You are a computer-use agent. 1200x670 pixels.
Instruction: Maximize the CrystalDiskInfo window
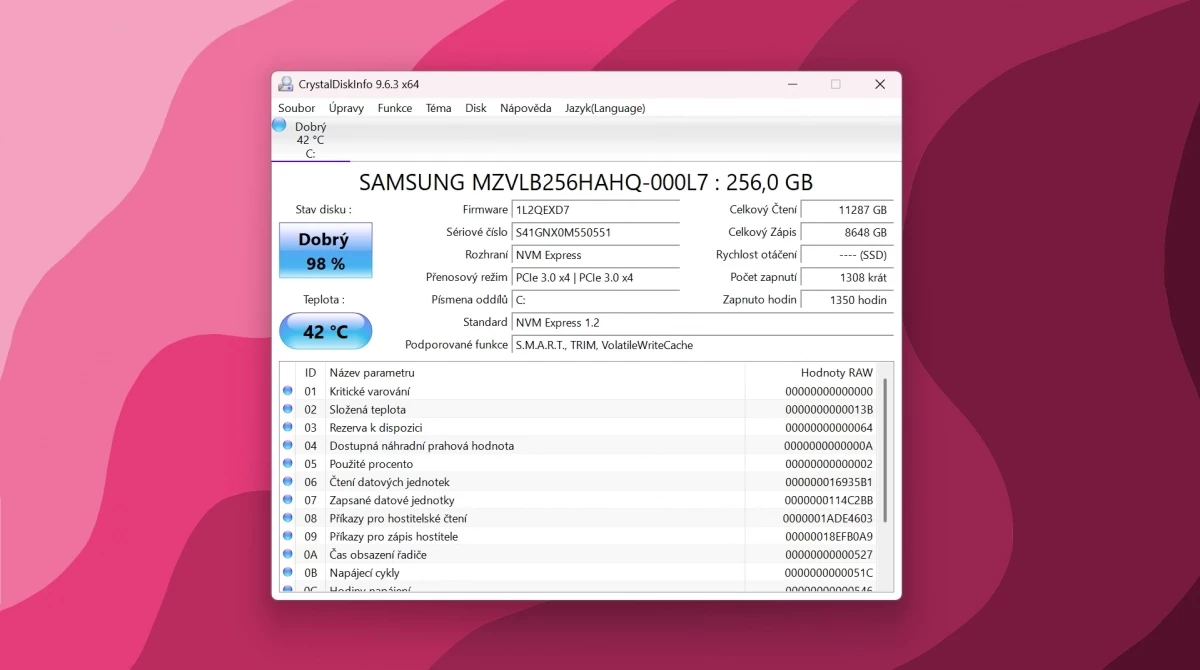point(836,84)
